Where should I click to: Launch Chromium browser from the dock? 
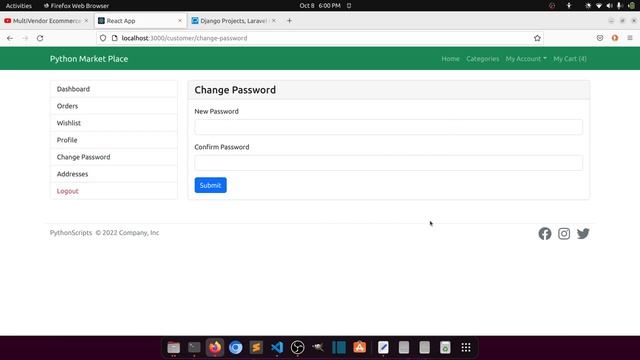point(236,347)
